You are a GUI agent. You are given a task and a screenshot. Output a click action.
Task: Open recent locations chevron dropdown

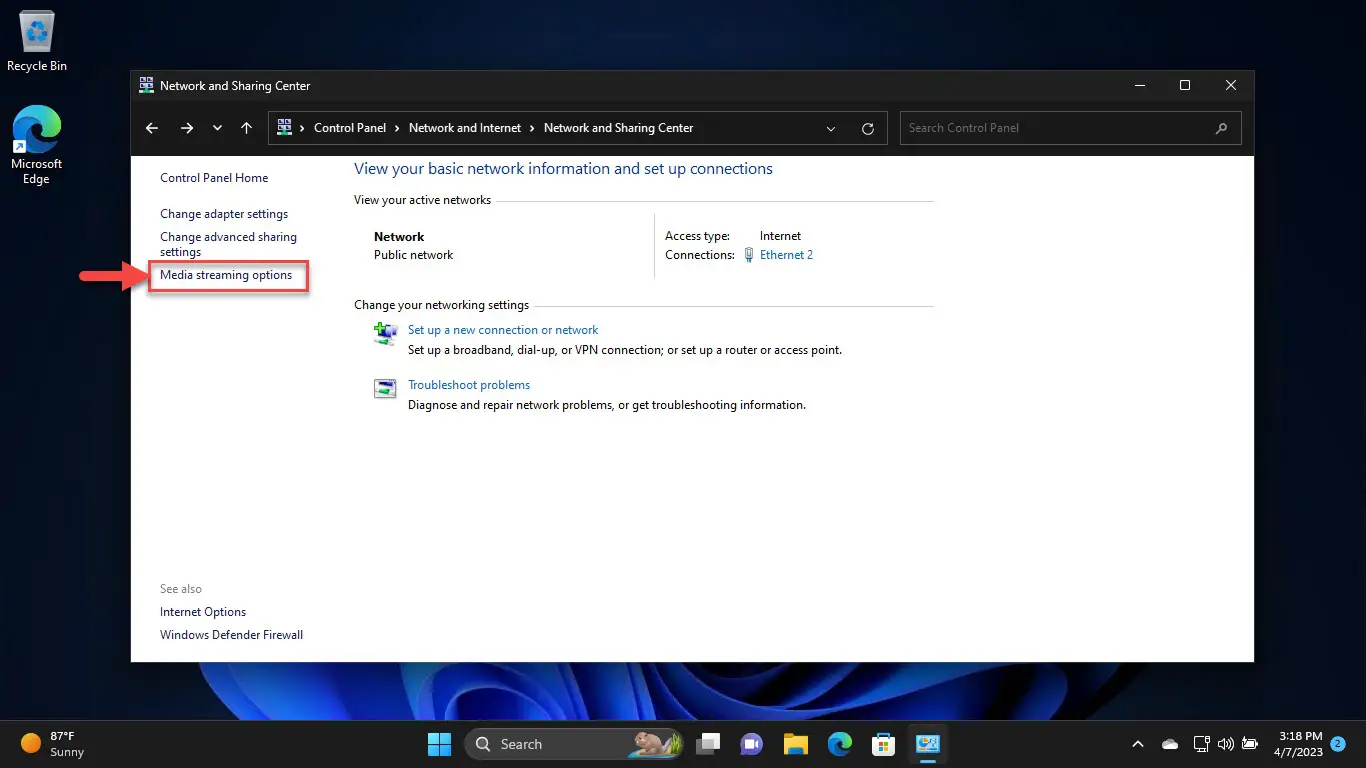217,128
